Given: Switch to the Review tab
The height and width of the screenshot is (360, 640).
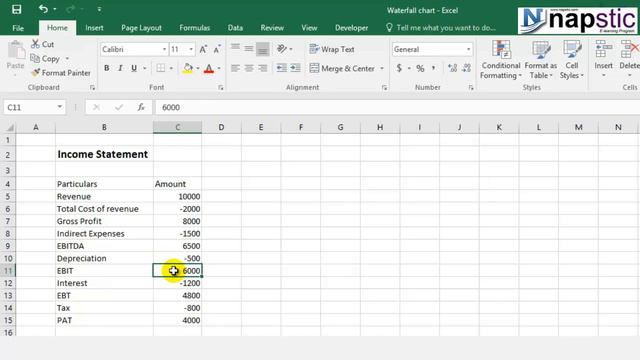Looking at the screenshot, I should (272, 28).
